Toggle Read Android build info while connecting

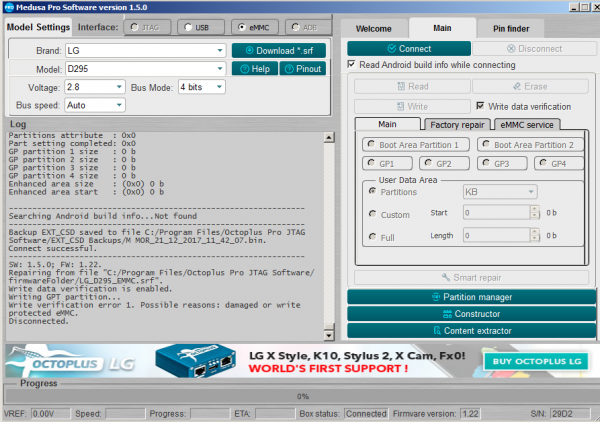click(352, 65)
